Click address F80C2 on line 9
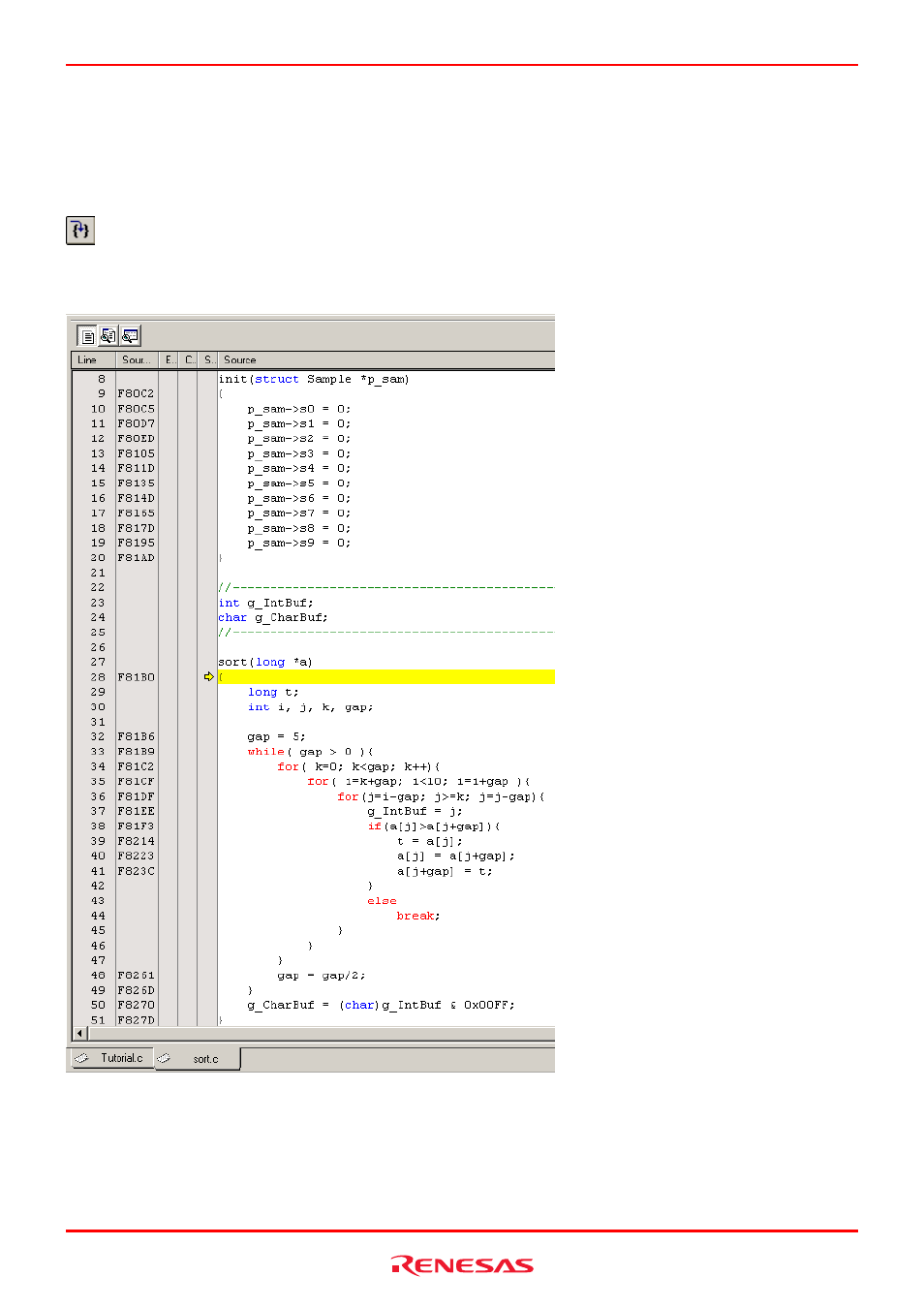This screenshot has width=924, height=1308. (137, 394)
